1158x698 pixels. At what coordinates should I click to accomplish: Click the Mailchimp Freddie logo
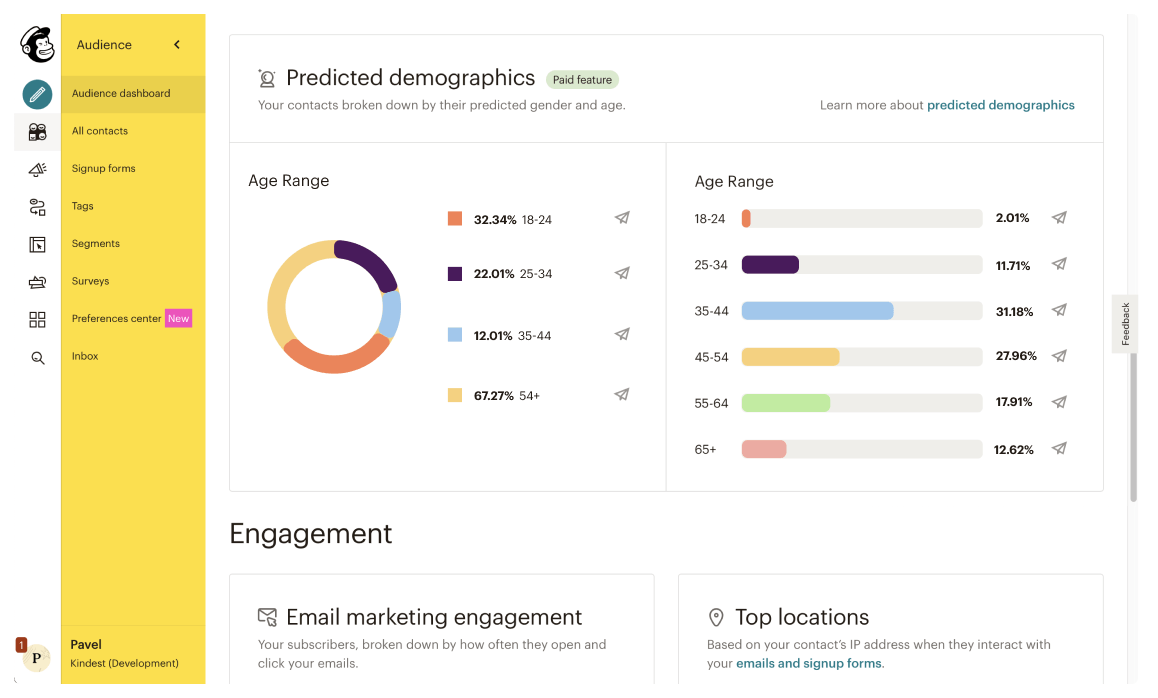click(x=36, y=43)
